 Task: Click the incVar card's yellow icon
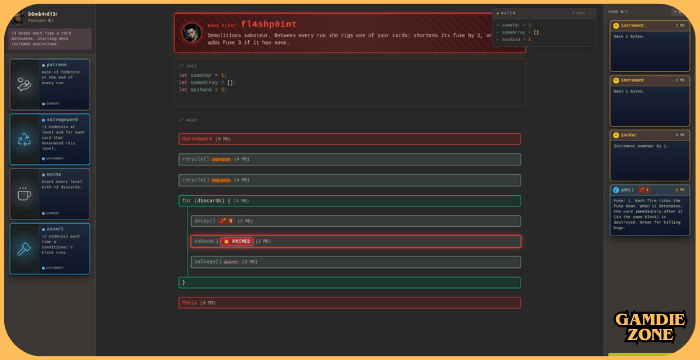click(616, 135)
